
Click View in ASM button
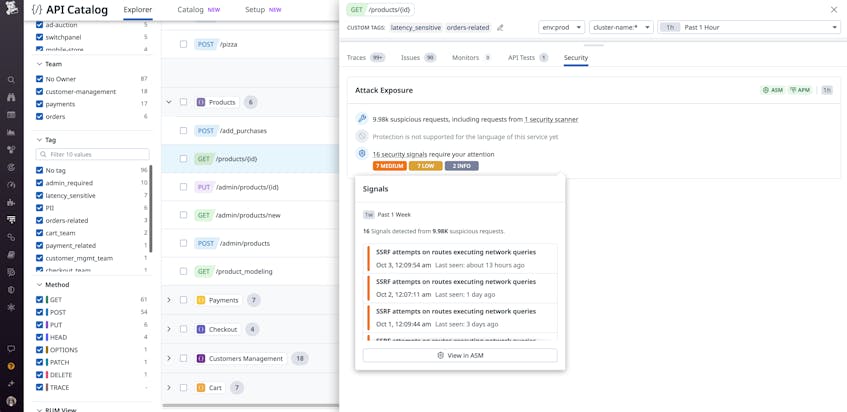[x=460, y=355]
